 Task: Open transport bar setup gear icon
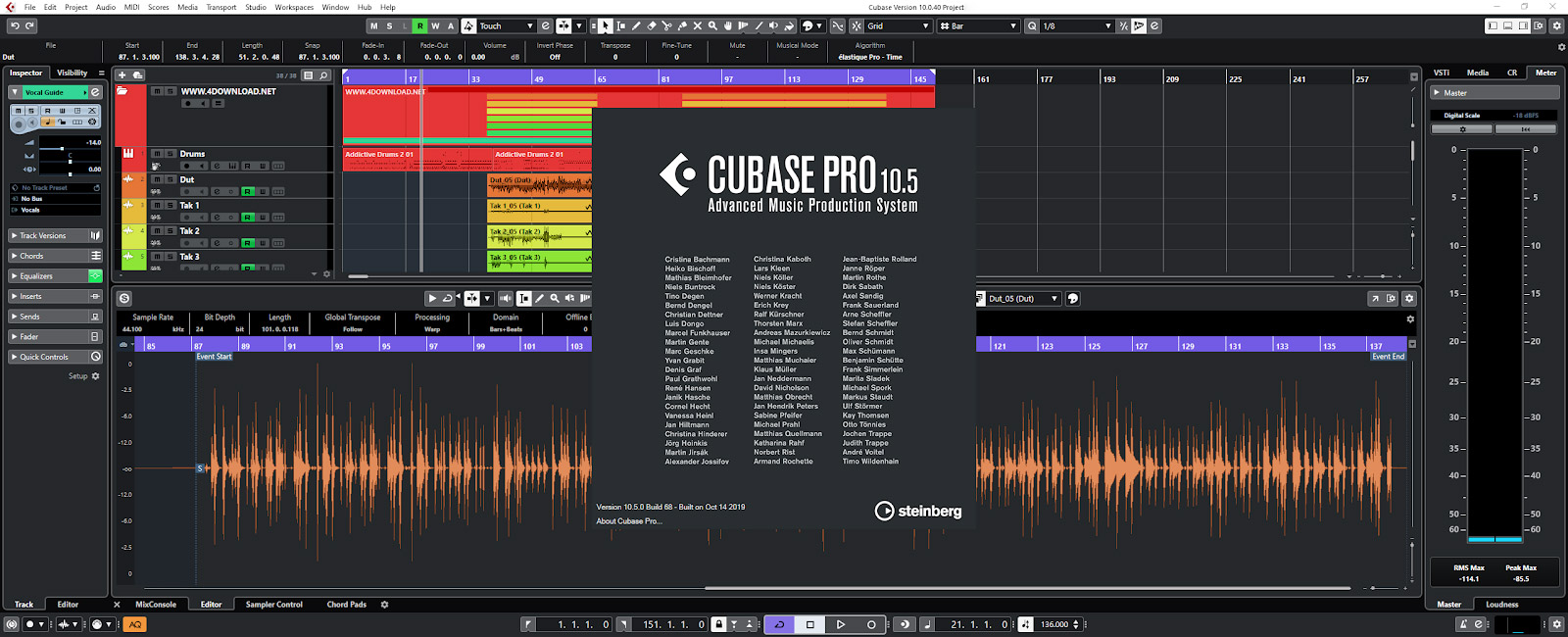coord(1557,624)
